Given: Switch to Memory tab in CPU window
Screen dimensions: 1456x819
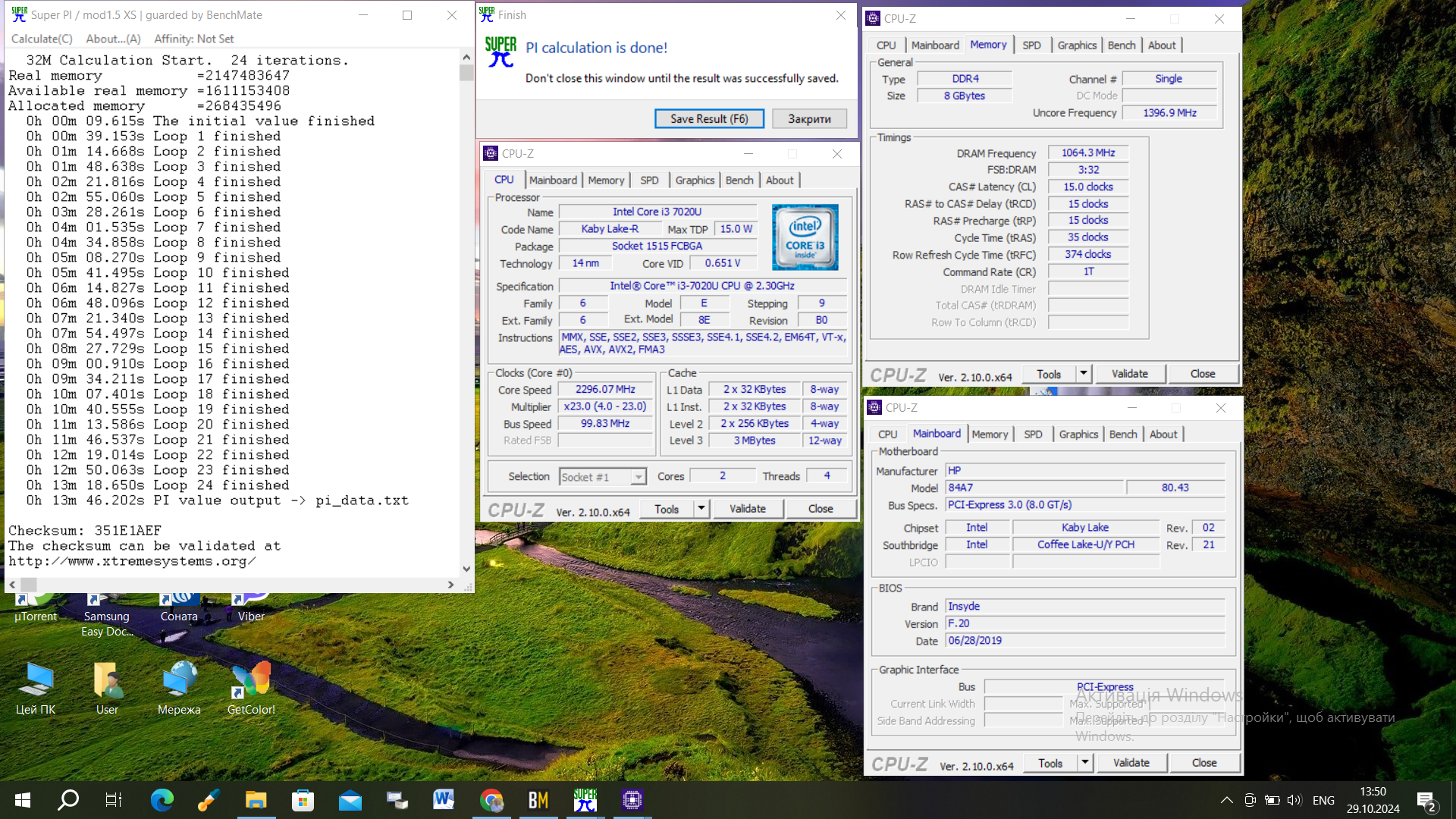Looking at the screenshot, I should (606, 180).
